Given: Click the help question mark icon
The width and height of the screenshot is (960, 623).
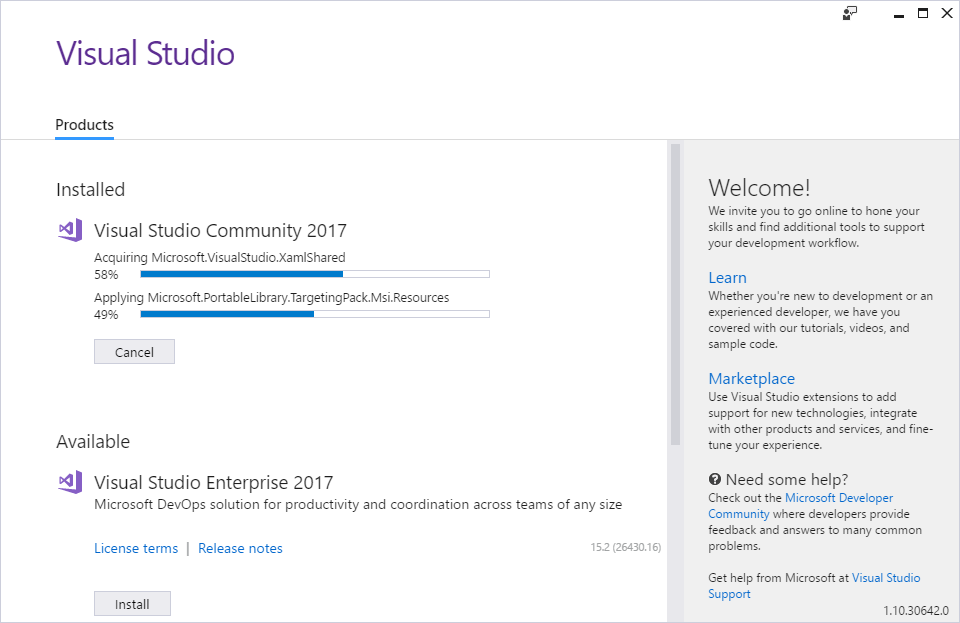Looking at the screenshot, I should tap(714, 479).
